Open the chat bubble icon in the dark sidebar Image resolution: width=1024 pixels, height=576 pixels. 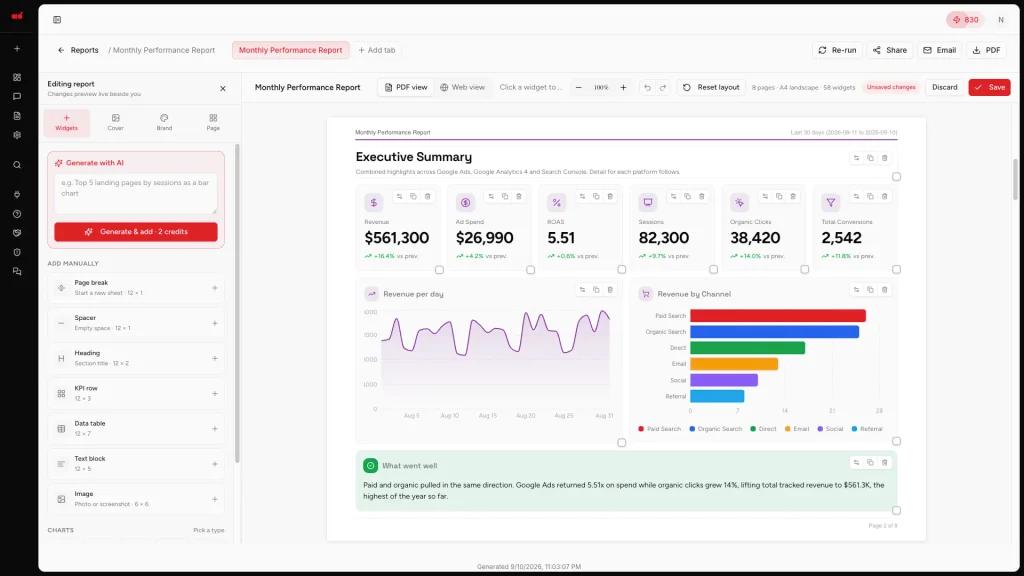click(x=17, y=96)
